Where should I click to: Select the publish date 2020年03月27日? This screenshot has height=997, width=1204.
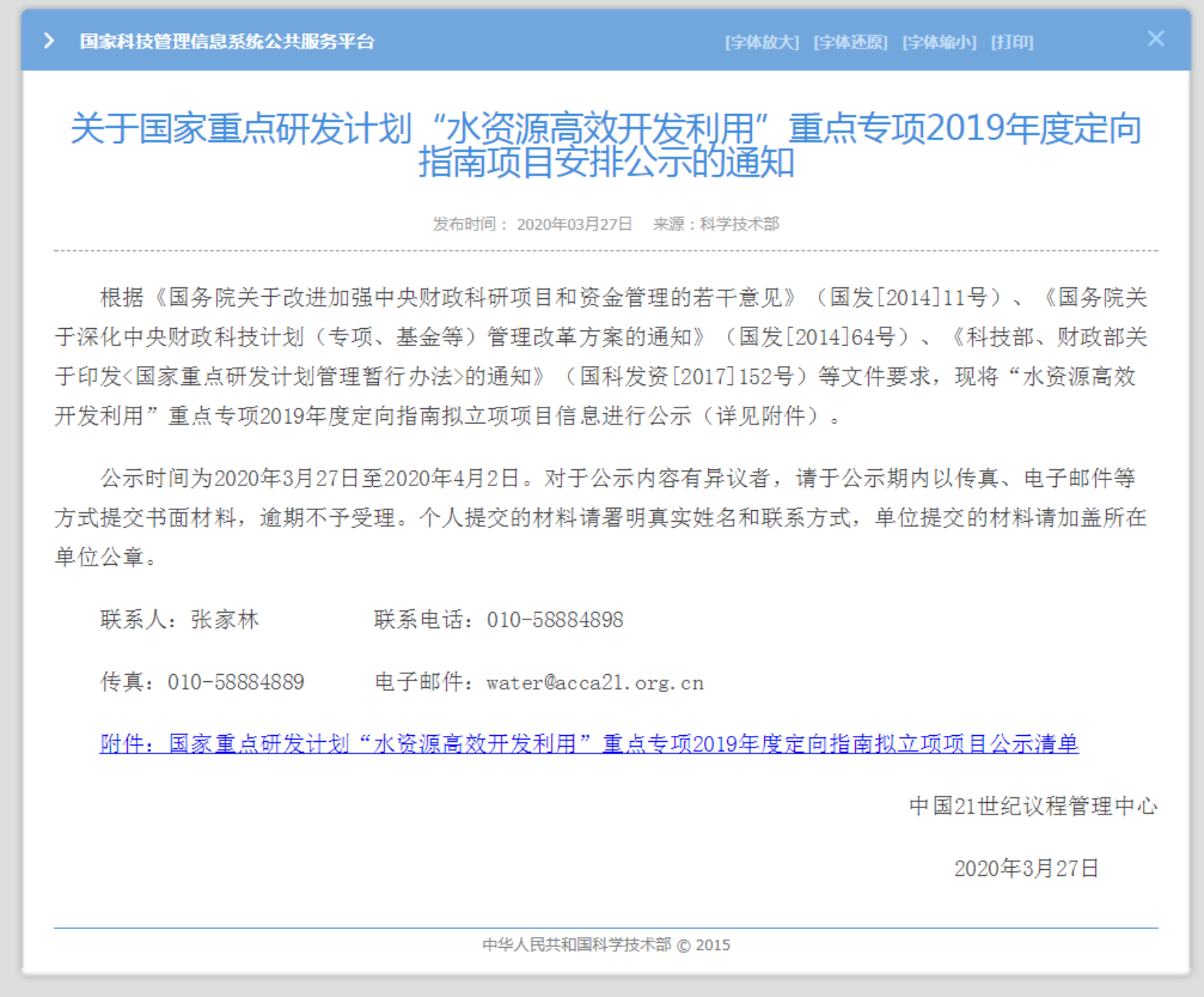click(574, 224)
